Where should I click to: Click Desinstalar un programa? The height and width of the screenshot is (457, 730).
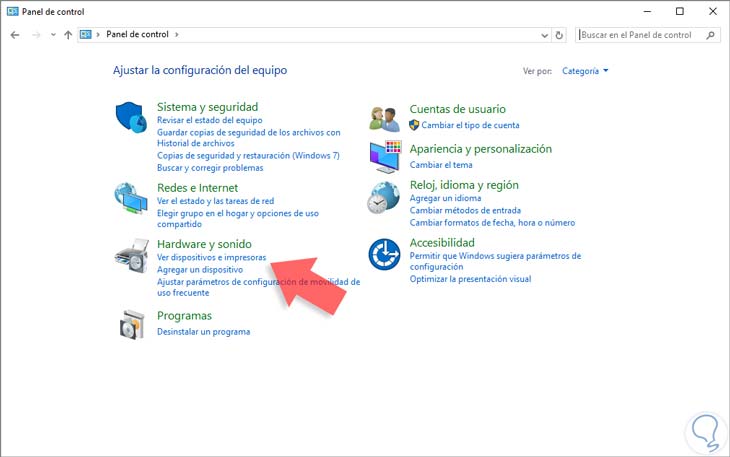tap(203, 332)
